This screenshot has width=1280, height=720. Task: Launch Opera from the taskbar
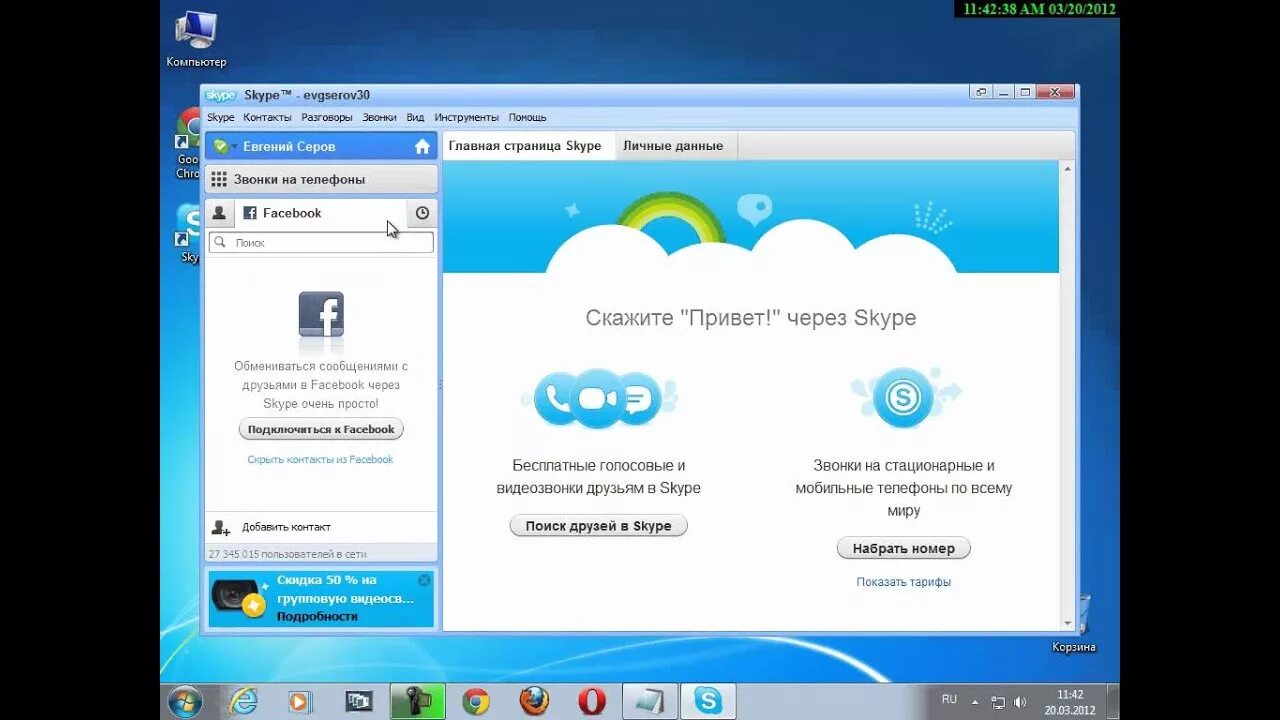592,701
